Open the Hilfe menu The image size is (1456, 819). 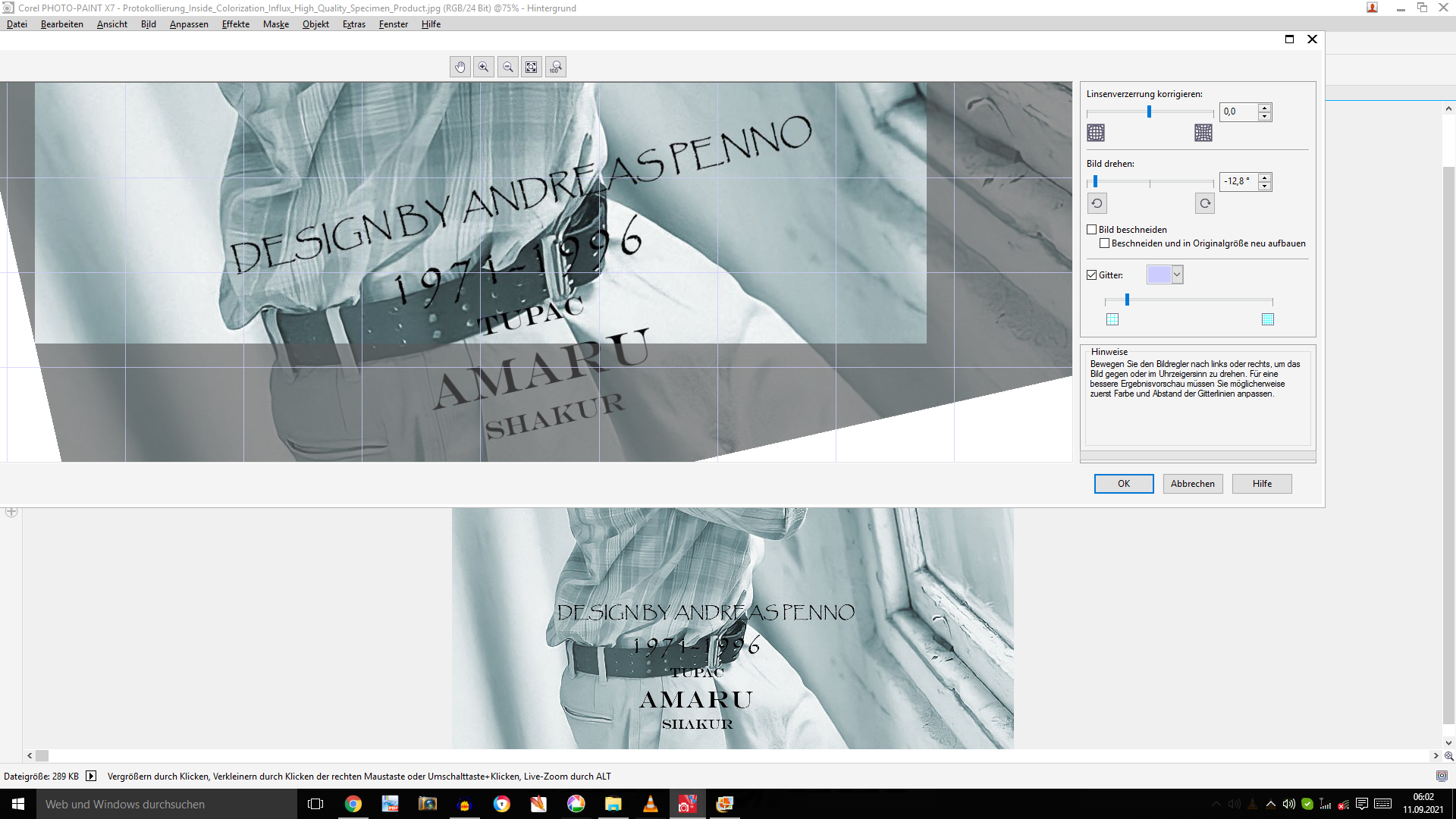(x=431, y=24)
